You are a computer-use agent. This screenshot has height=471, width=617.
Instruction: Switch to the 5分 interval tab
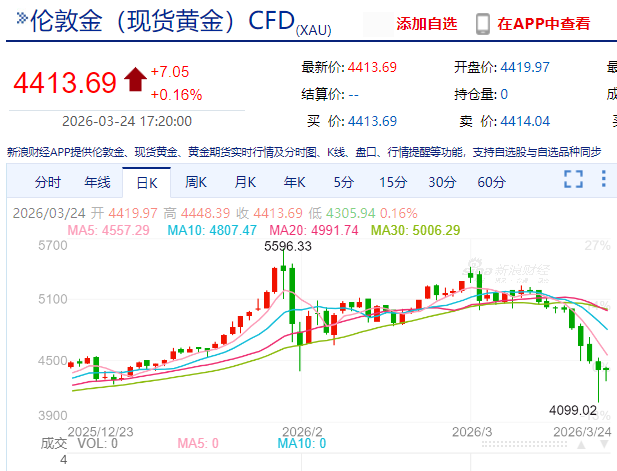click(x=344, y=182)
